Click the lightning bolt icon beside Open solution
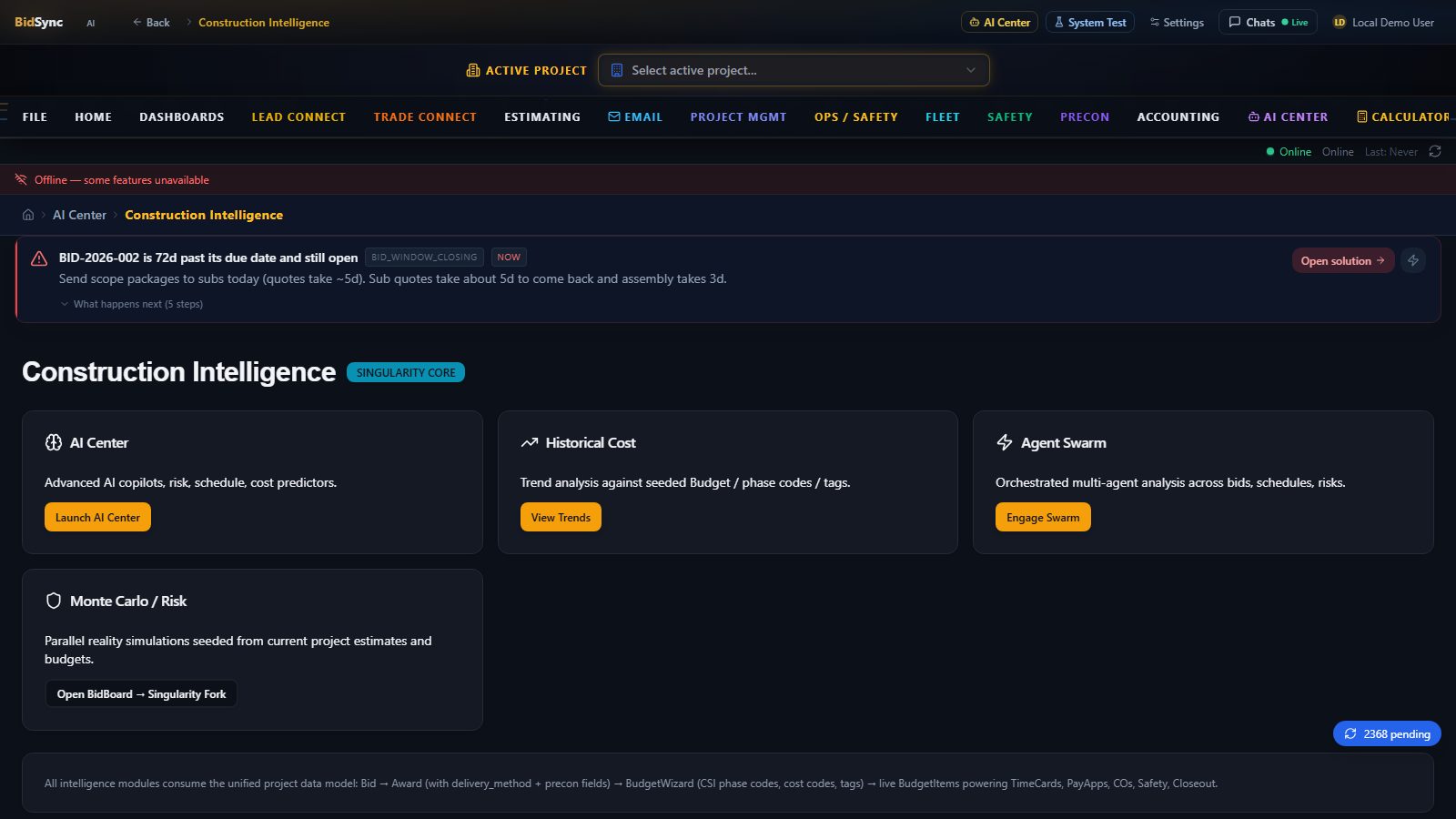The image size is (1456, 819). (x=1413, y=260)
